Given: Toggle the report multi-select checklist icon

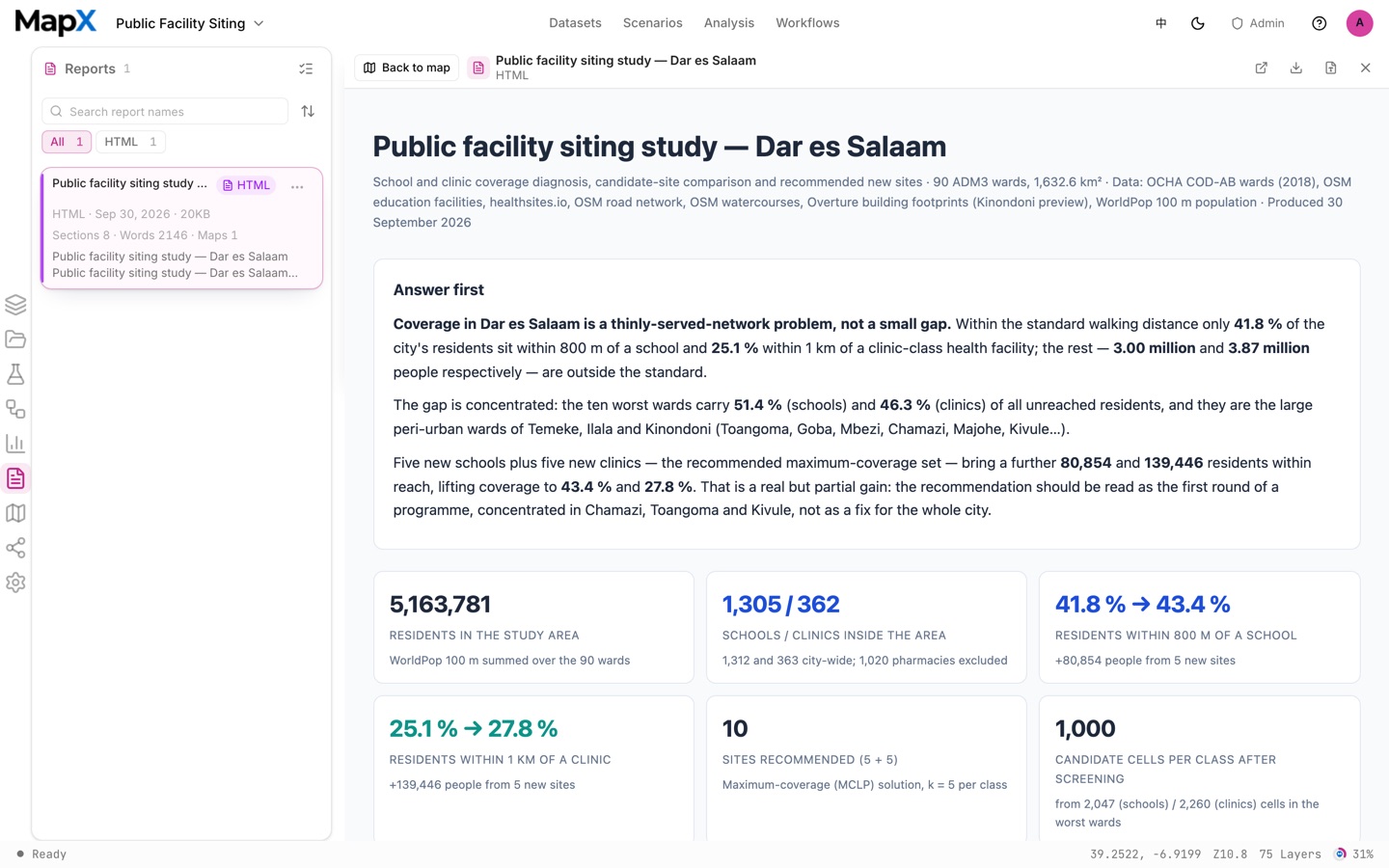Looking at the screenshot, I should pyautogui.click(x=306, y=68).
